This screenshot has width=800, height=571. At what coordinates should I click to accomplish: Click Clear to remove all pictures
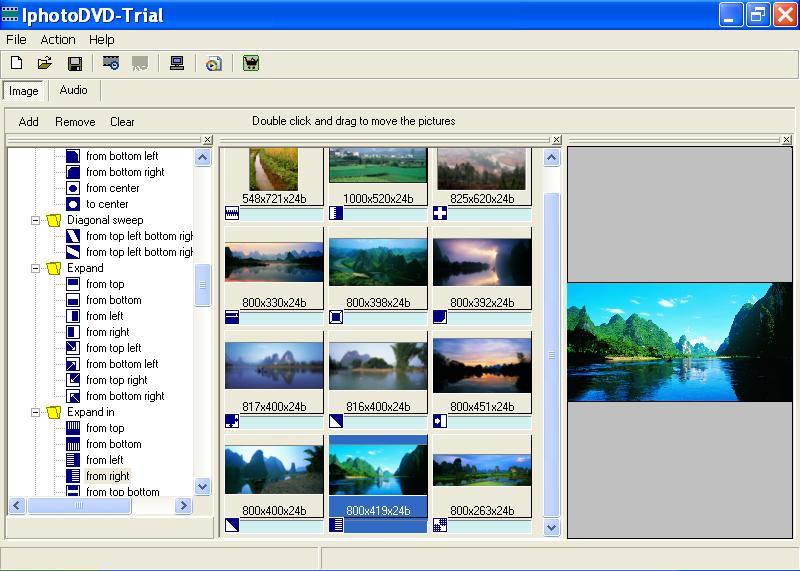point(122,122)
